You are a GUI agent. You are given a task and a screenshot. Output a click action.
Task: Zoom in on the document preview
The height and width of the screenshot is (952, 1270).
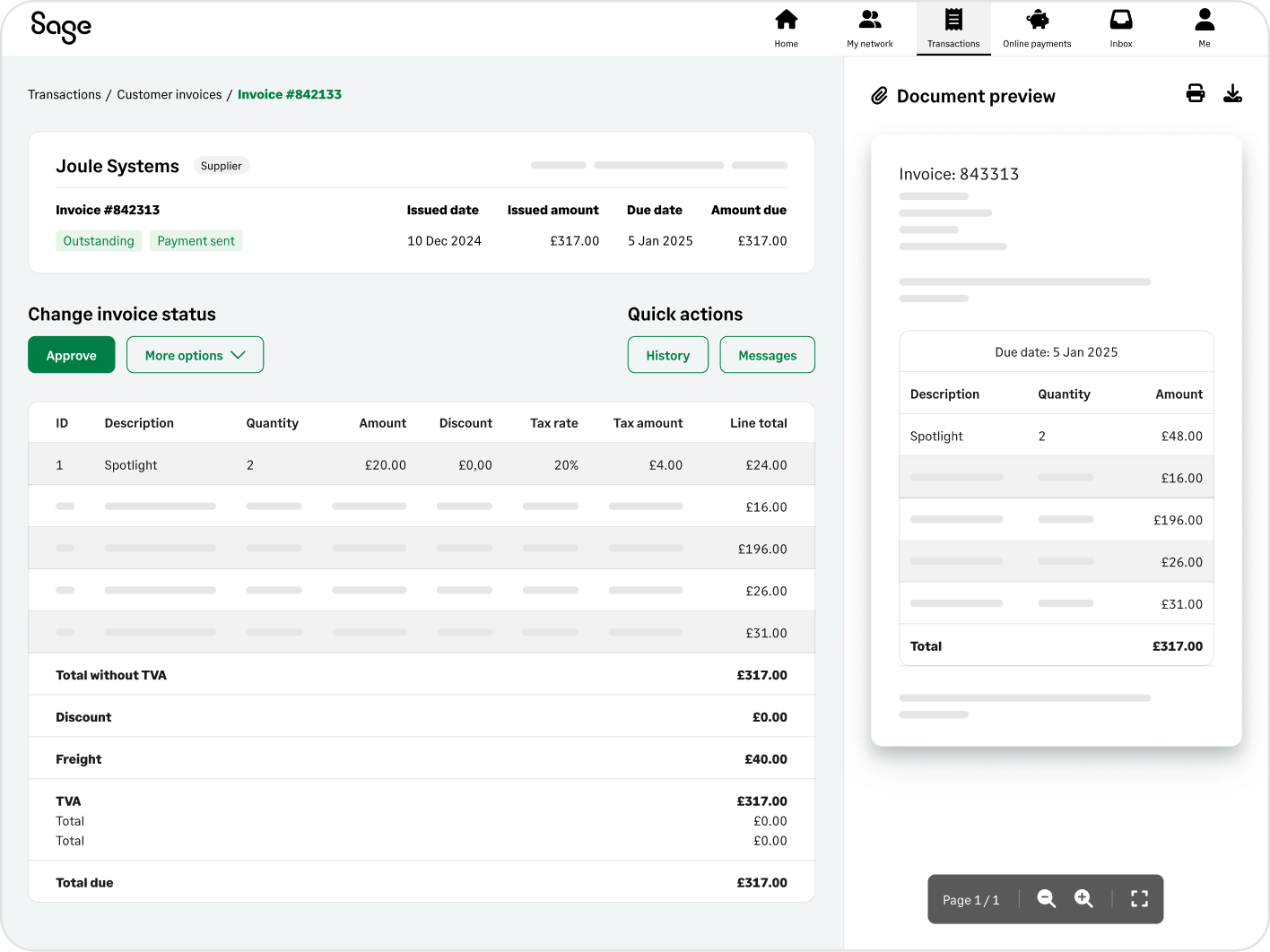1083,898
